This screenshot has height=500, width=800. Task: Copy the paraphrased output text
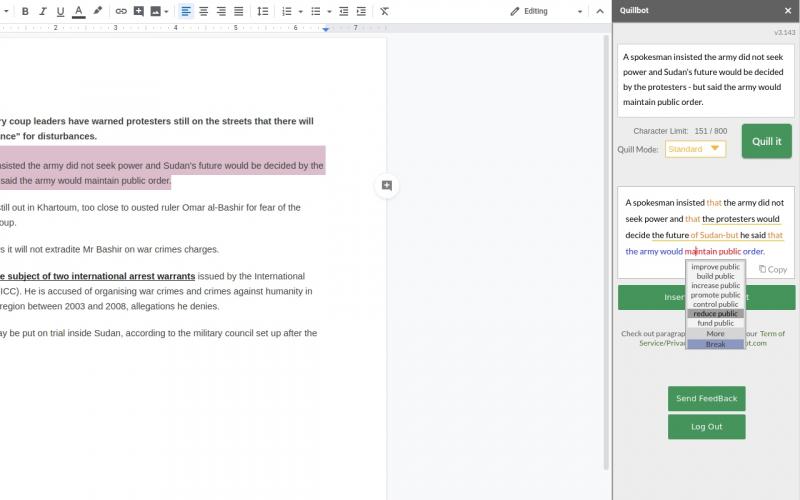pyautogui.click(x=772, y=269)
